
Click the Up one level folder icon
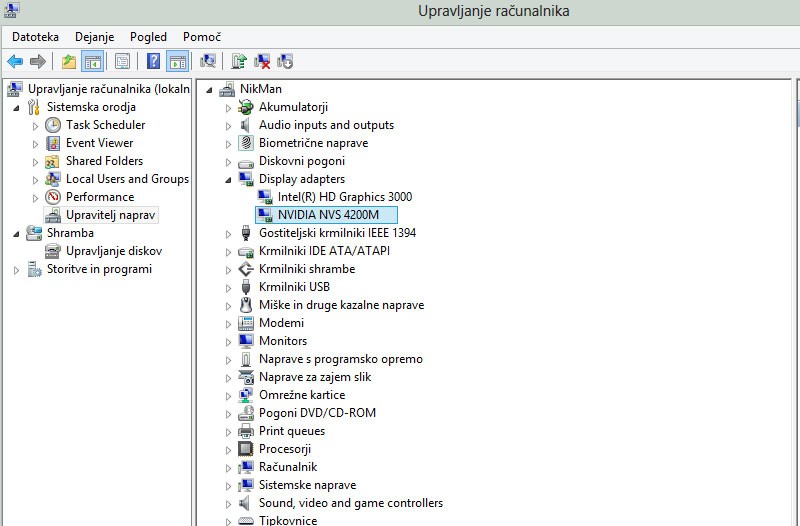[x=68, y=62]
